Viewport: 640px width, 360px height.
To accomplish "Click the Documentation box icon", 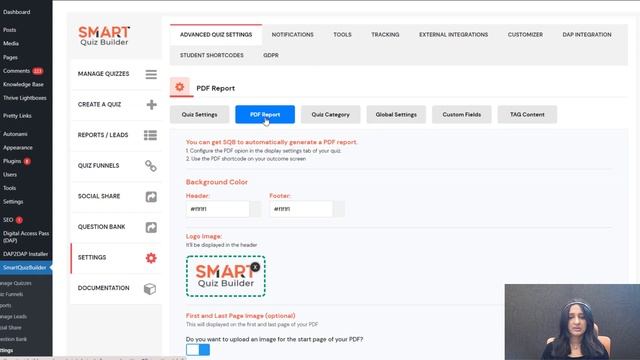I will [x=150, y=289].
